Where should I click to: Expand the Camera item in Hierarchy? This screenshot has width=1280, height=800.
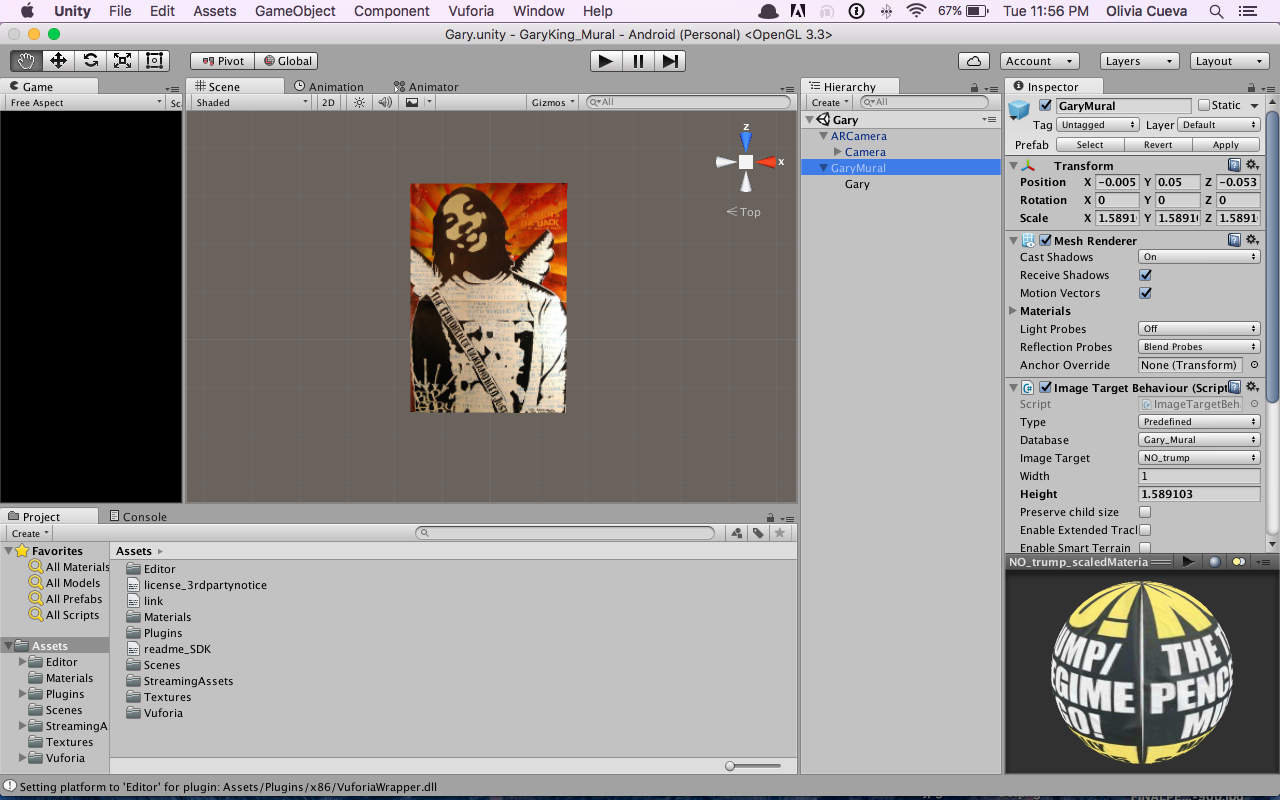click(x=838, y=152)
